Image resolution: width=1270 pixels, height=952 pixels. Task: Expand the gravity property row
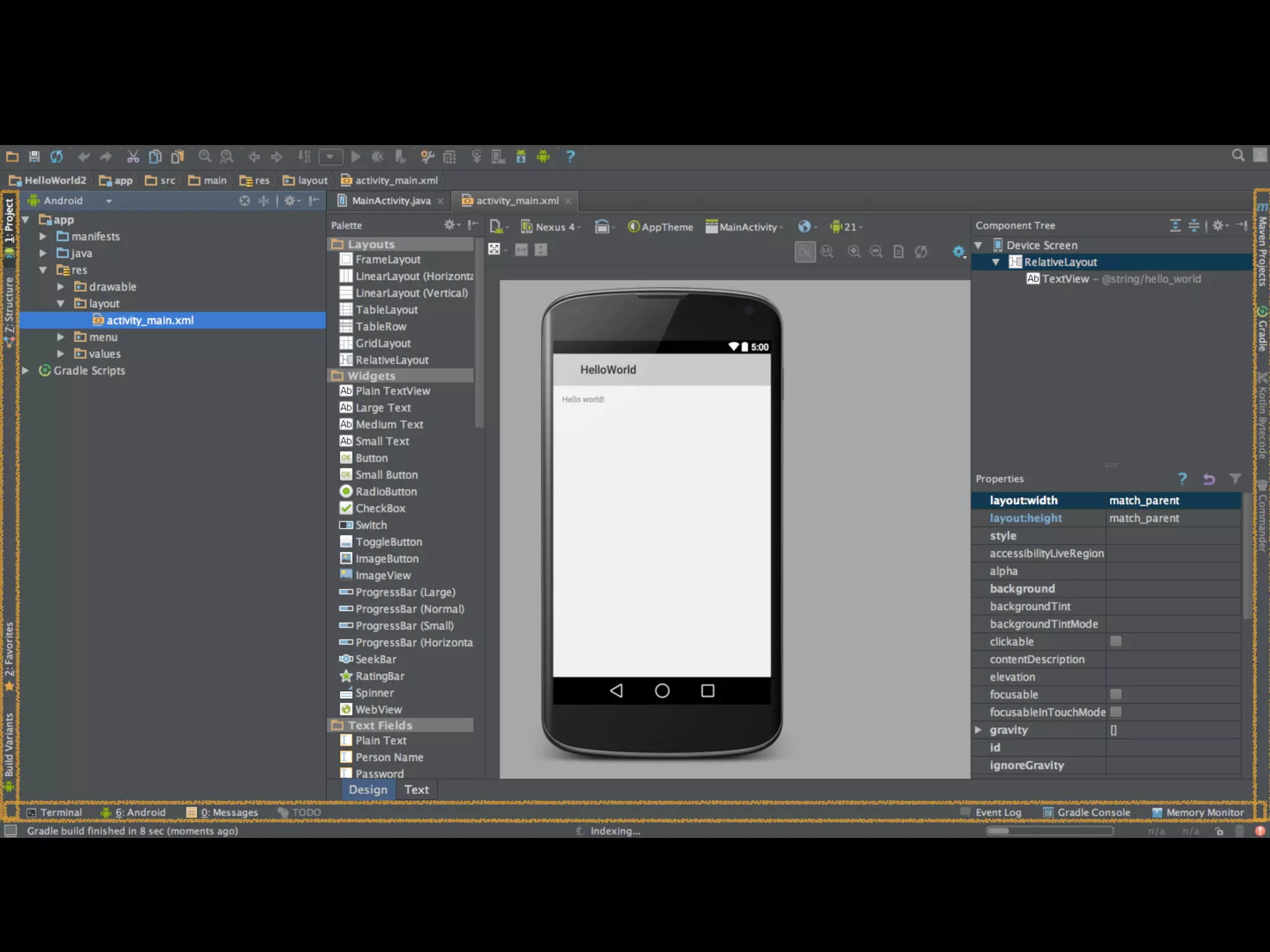click(979, 729)
